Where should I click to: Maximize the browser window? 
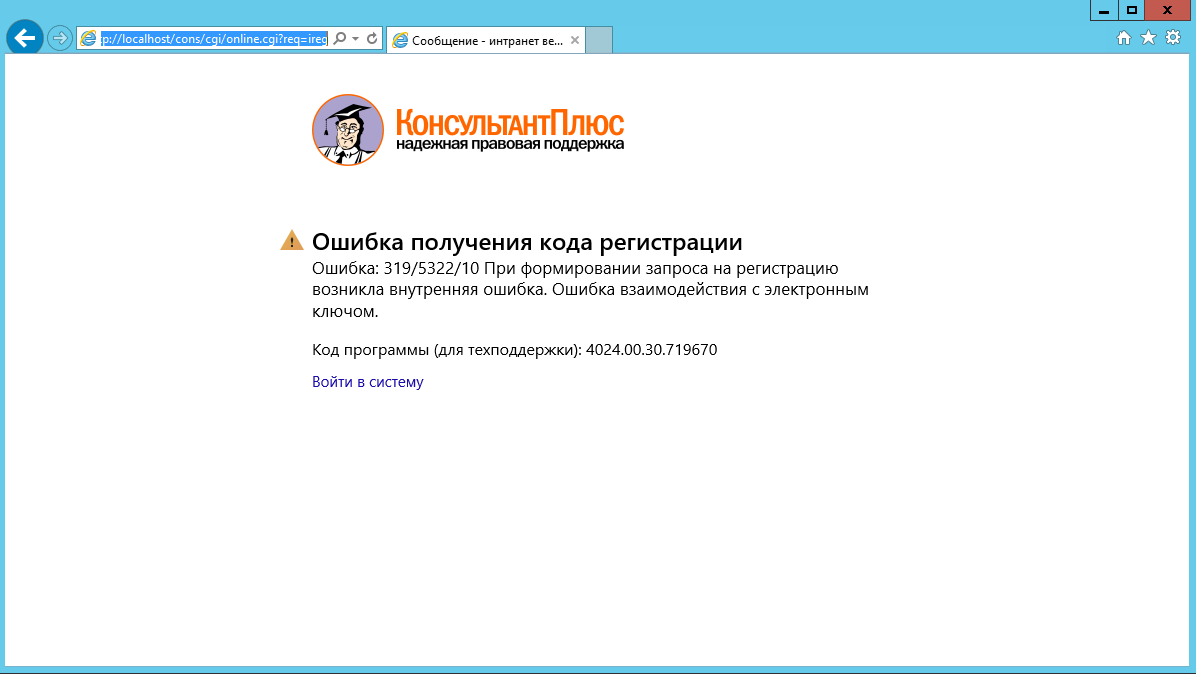(x=1132, y=10)
